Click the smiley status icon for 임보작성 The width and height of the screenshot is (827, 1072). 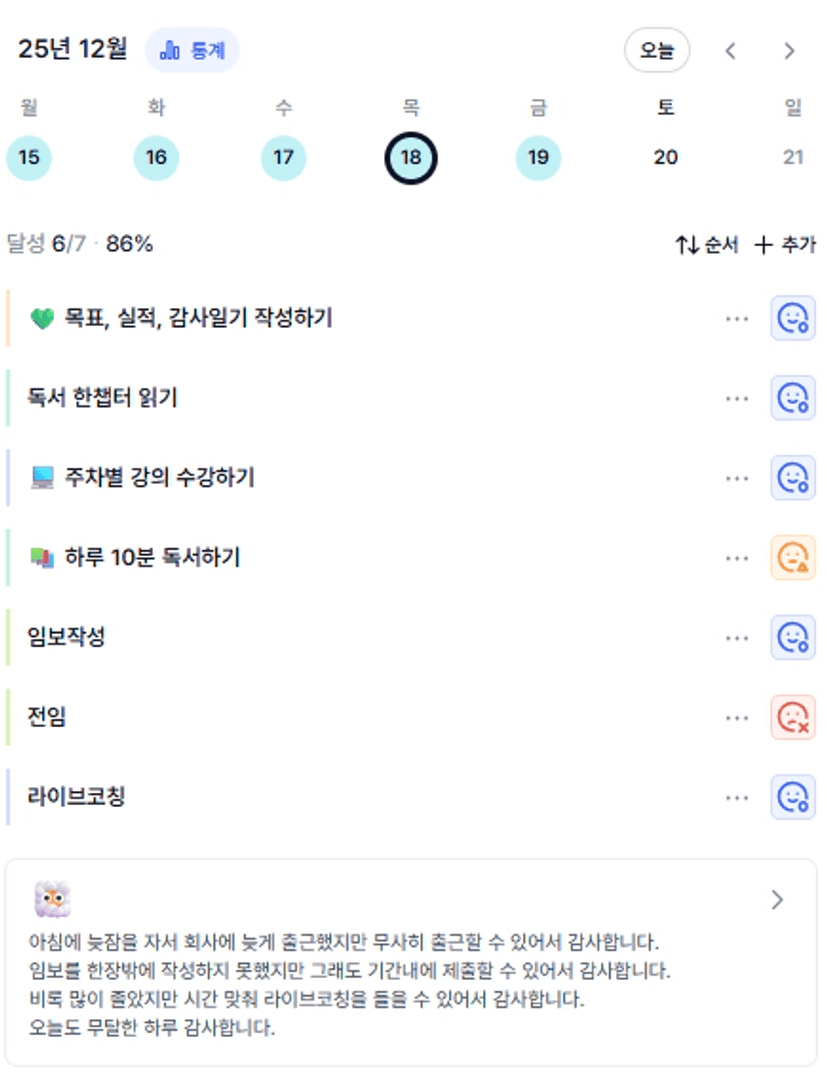(792, 637)
